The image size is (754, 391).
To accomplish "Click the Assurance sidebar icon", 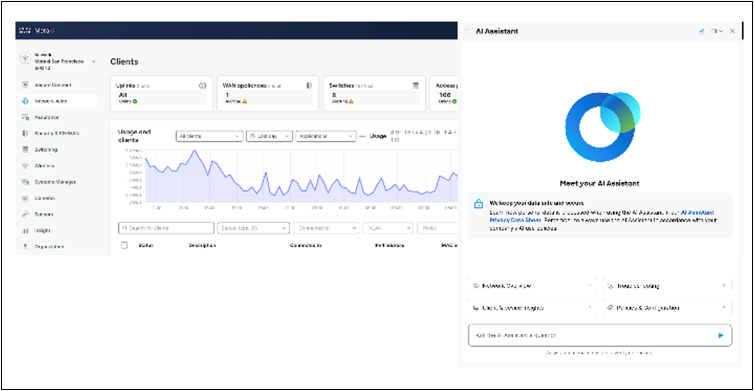I will [x=25, y=117].
